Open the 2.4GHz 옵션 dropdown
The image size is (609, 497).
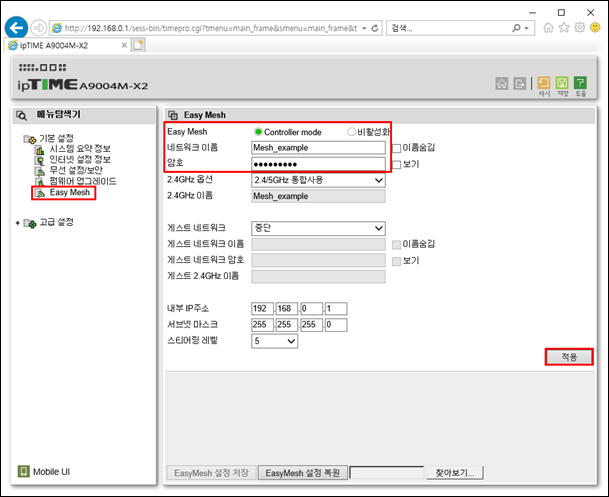(318, 180)
